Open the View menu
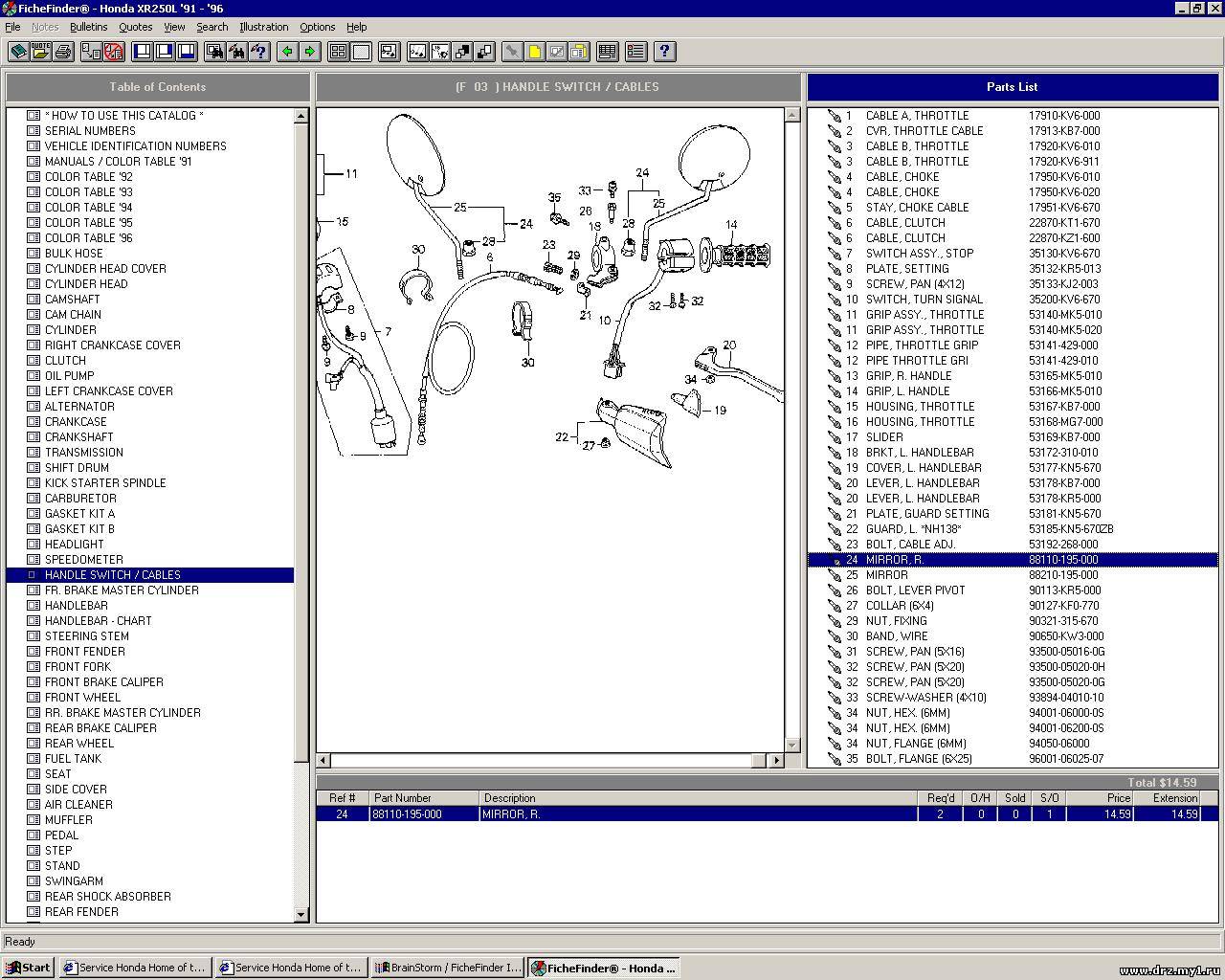The image size is (1225, 980). click(174, 27)
